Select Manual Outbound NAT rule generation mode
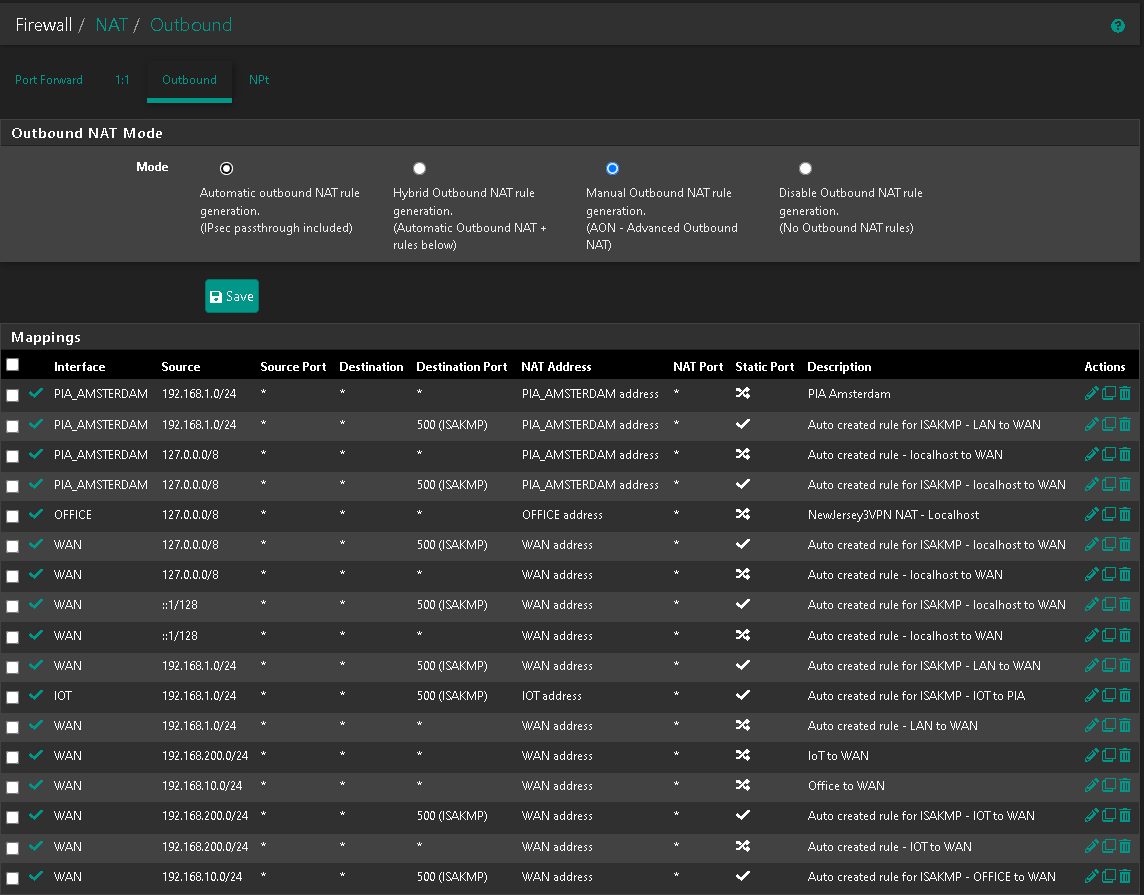1144x895 pixels. tap(612, 168)
